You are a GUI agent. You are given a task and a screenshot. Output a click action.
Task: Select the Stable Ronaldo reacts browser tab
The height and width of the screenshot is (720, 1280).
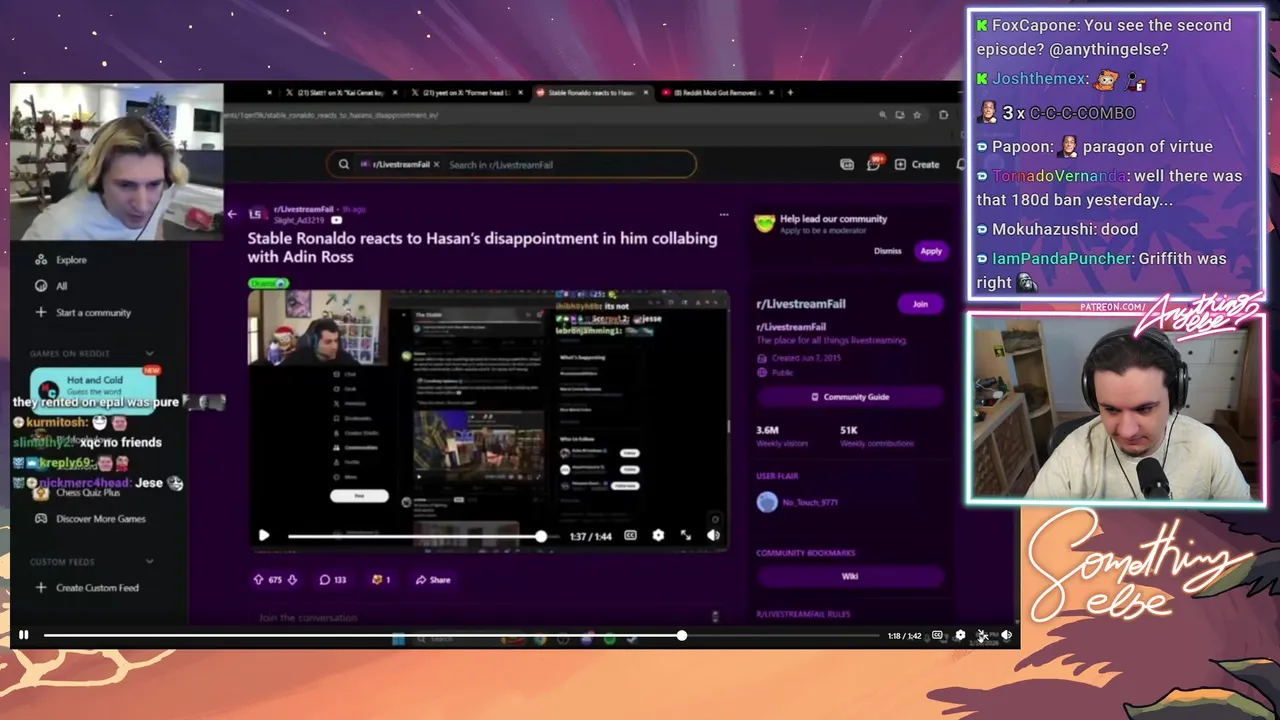(x=592, y=92)
